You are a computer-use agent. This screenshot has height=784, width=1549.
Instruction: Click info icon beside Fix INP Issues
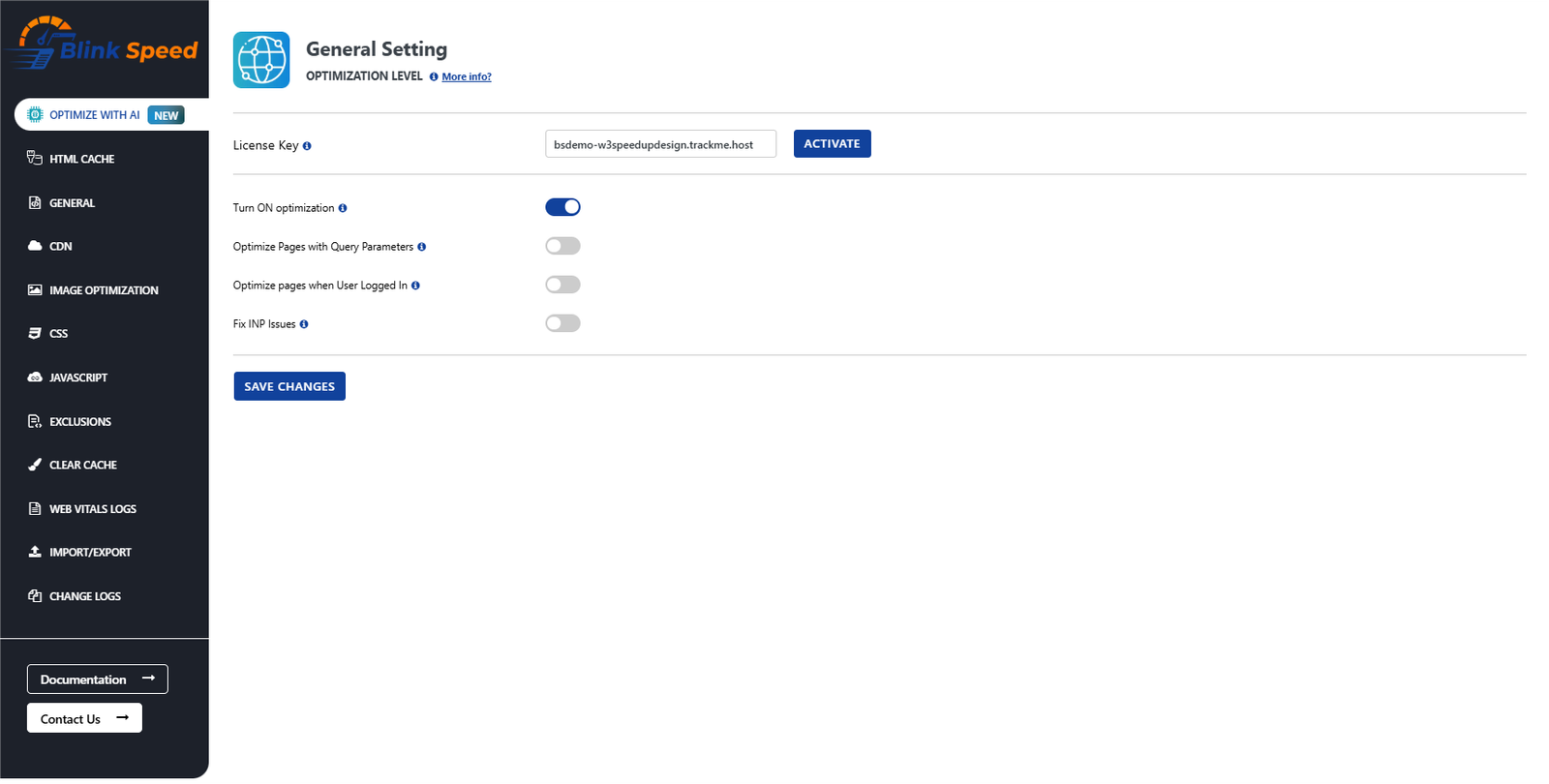pos(304,324)
